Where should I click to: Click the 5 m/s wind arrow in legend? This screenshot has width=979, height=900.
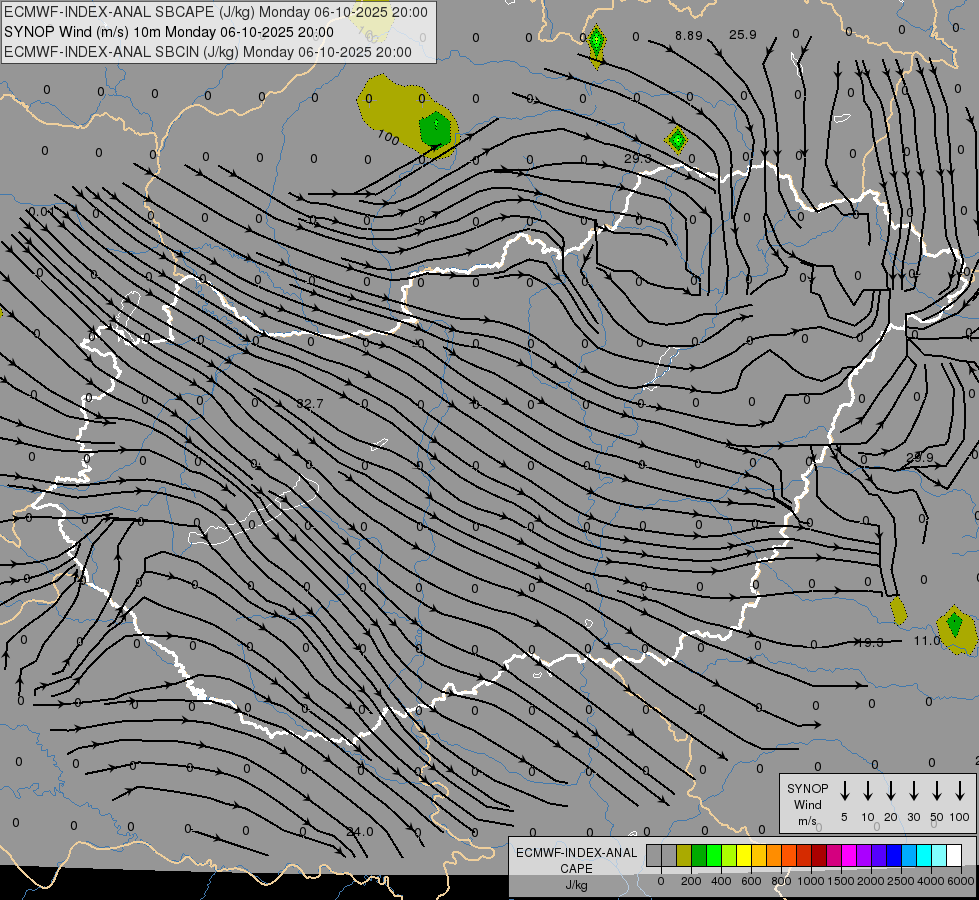[x=845, y=791]
